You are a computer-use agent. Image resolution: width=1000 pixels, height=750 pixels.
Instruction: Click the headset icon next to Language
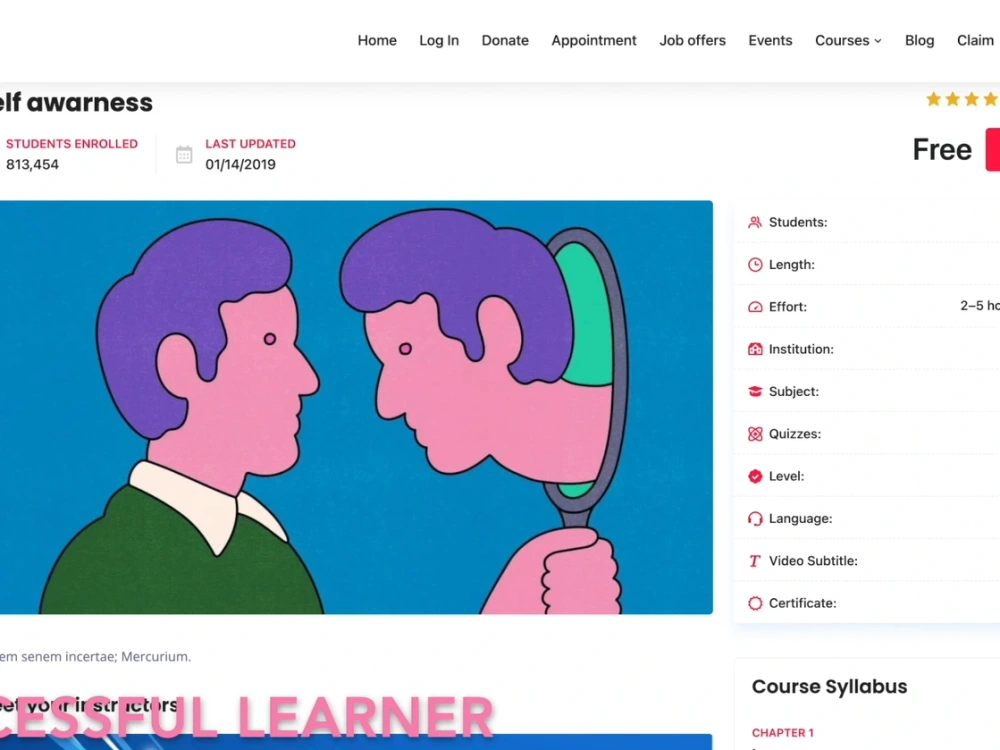tap(755, 518)
